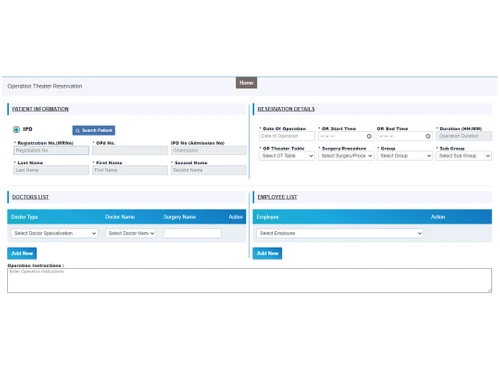Click the magnifier icon in Search Patient
The image size is (500, 375).
77,131
